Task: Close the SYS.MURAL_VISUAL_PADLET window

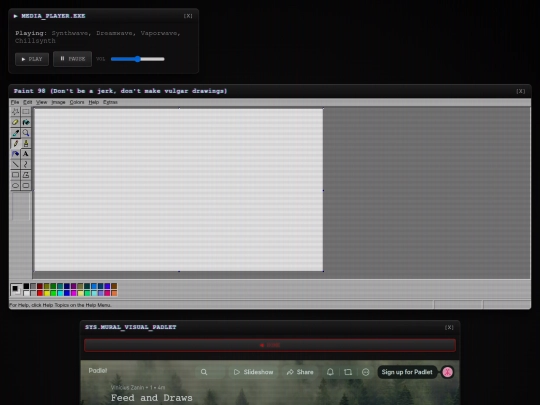Action: 449,328
